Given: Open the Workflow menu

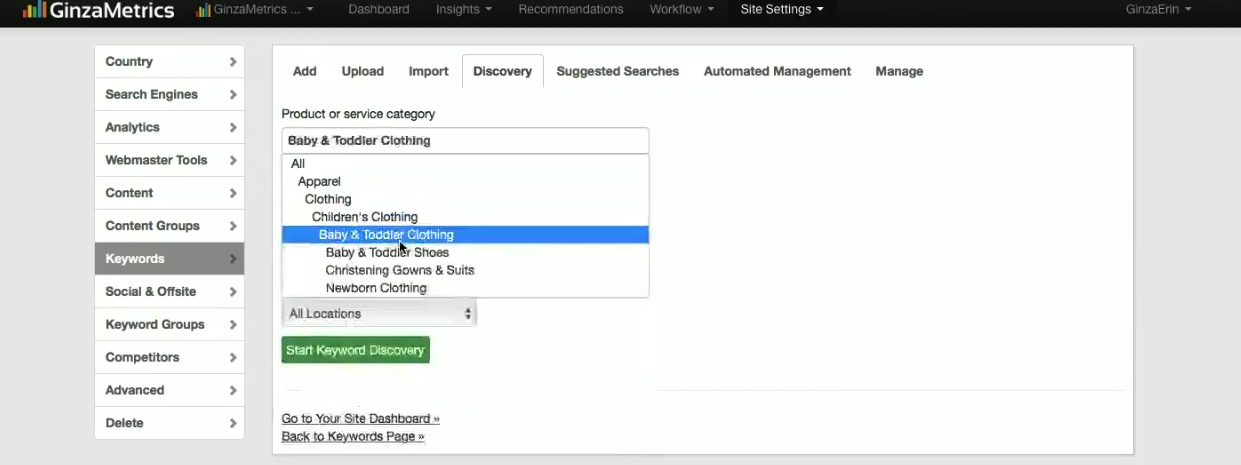Looking at the screenshot, I should tap(682, 9).
